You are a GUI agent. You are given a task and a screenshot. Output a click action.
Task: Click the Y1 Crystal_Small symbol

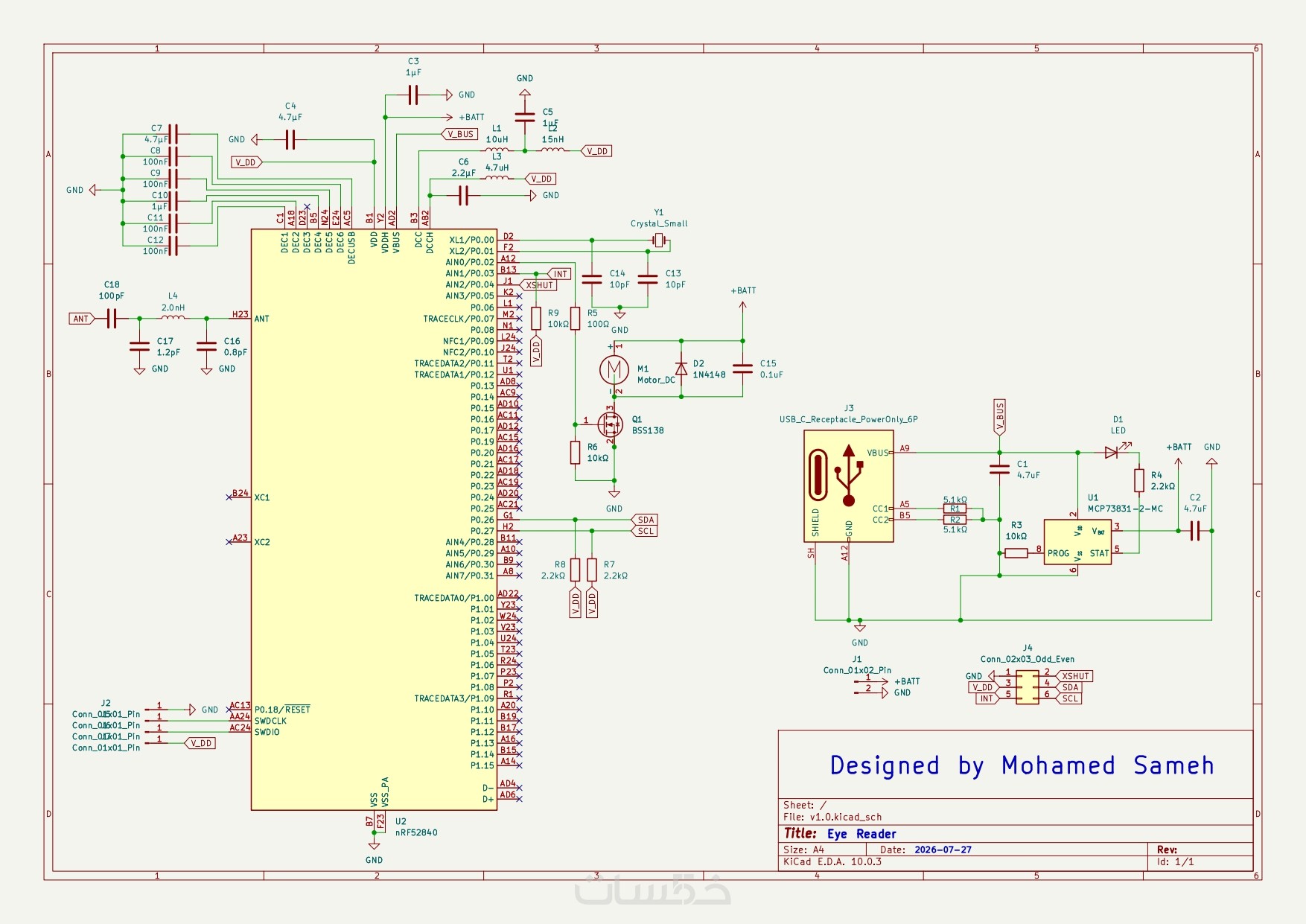658,240
